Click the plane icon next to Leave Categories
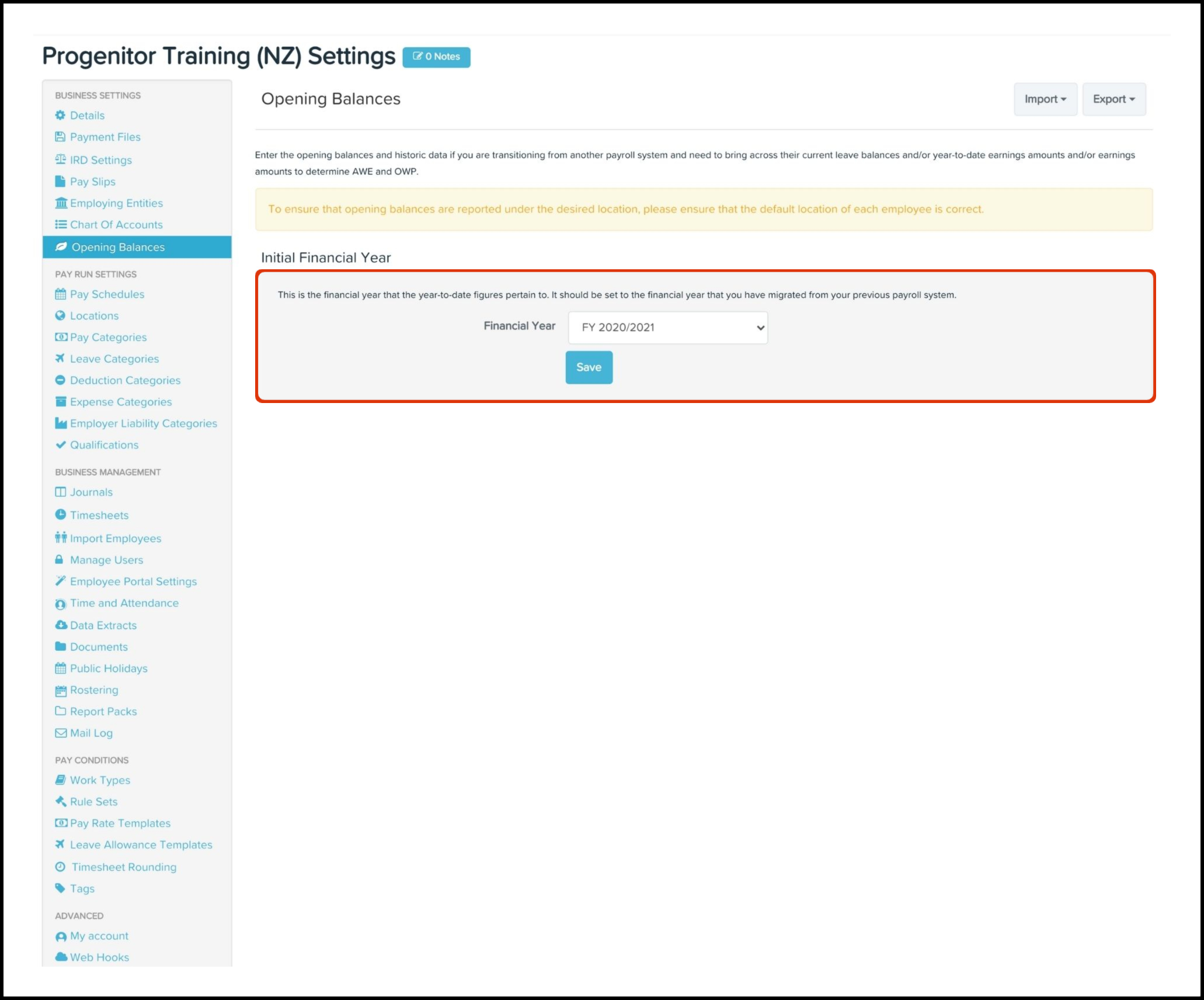 click(x=60, y=359)
